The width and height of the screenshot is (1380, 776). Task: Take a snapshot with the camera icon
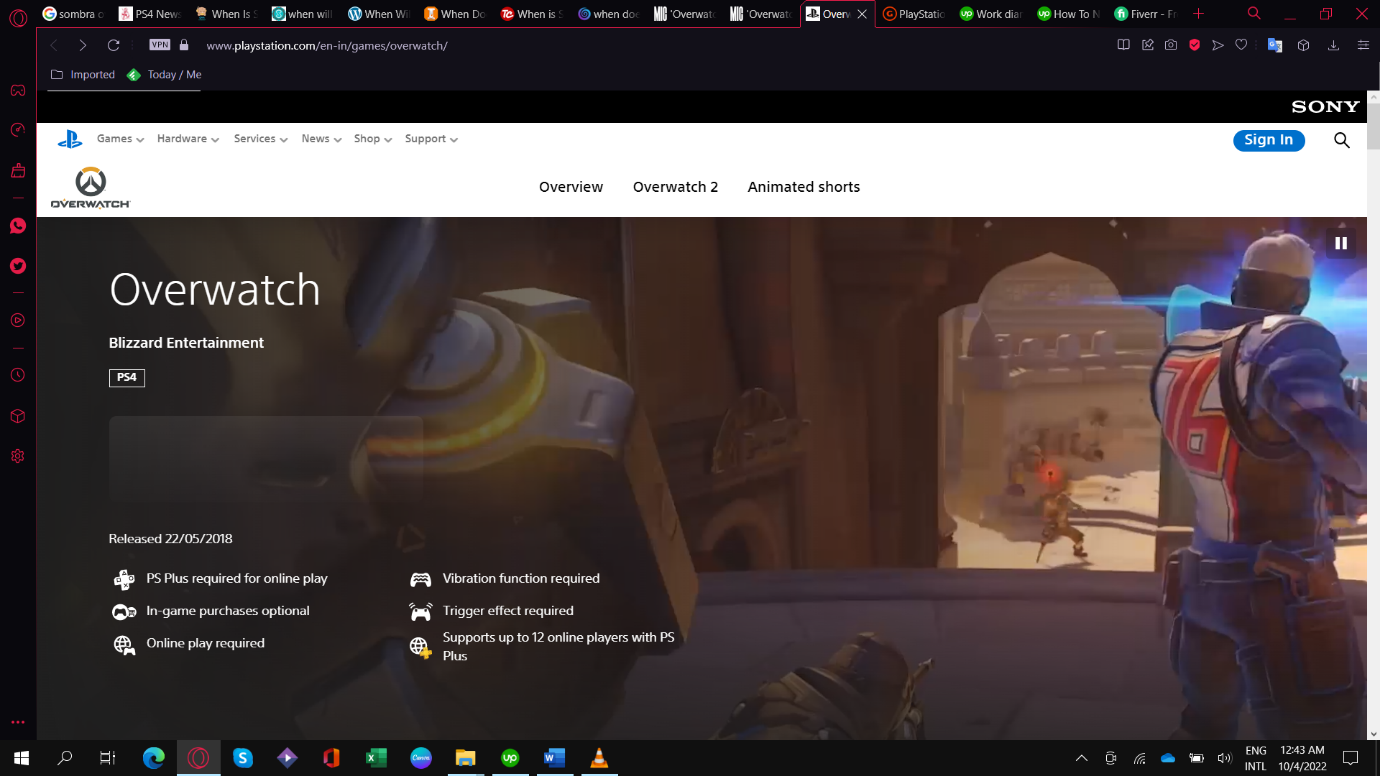[x=1171, y=45]
